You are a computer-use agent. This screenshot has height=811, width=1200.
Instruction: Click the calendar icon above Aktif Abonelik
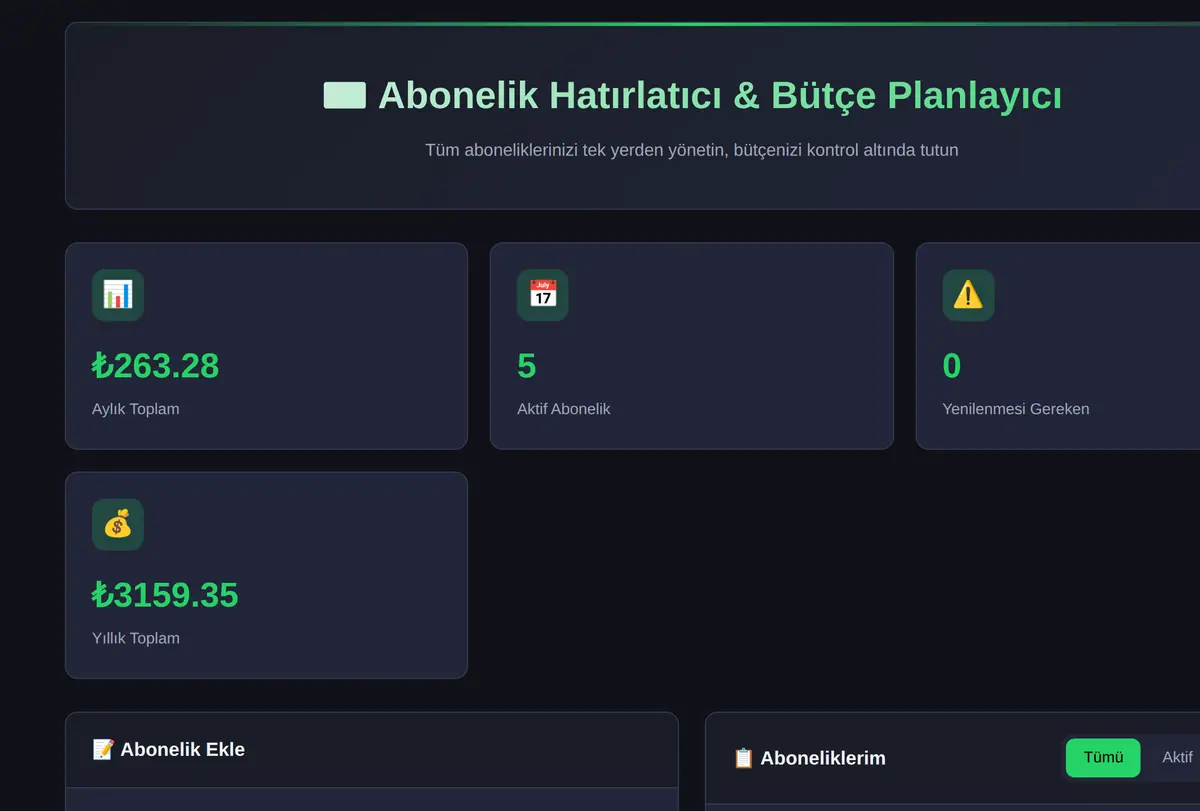(543, 295)
